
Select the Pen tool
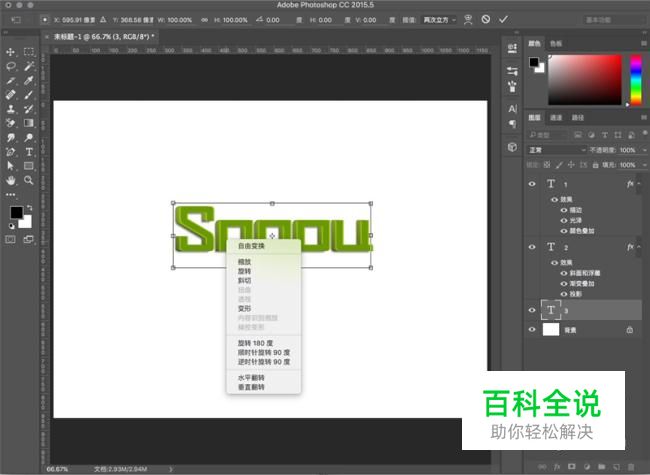coord(10,152)
